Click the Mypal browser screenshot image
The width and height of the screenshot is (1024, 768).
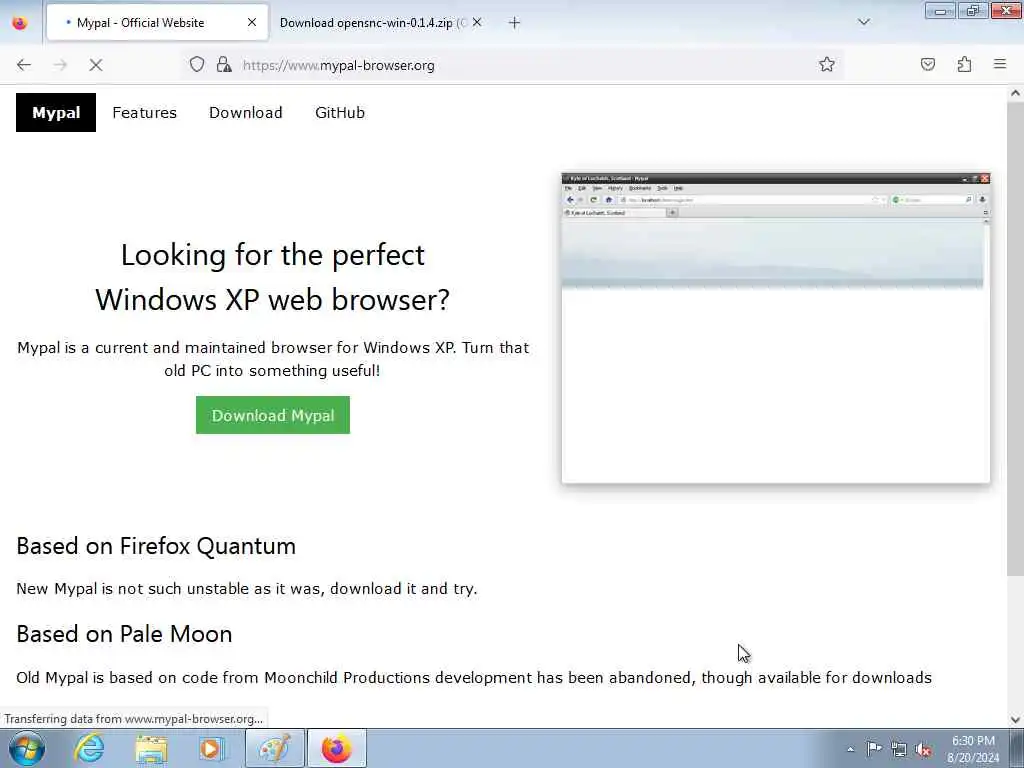[776, 328]
